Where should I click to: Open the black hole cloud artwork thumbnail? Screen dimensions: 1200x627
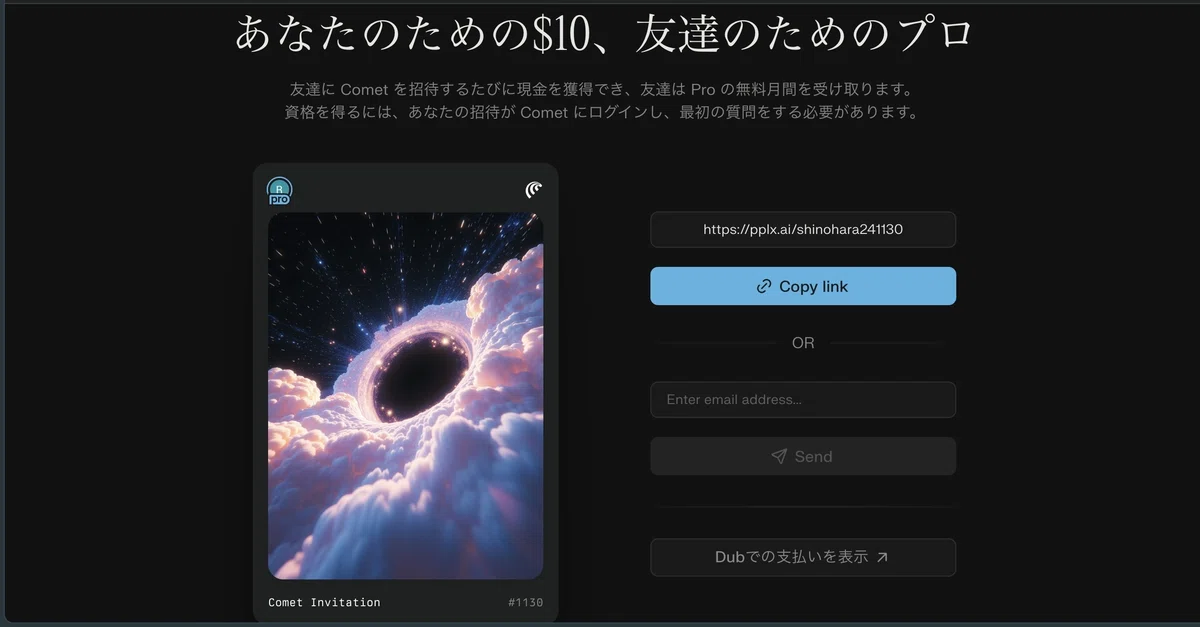point(405,396)
